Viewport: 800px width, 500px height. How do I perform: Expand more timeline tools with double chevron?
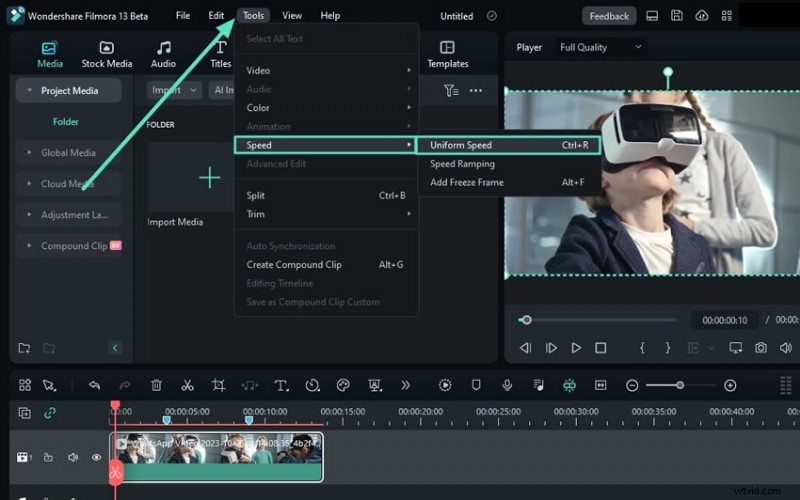(x=405, y=385)
